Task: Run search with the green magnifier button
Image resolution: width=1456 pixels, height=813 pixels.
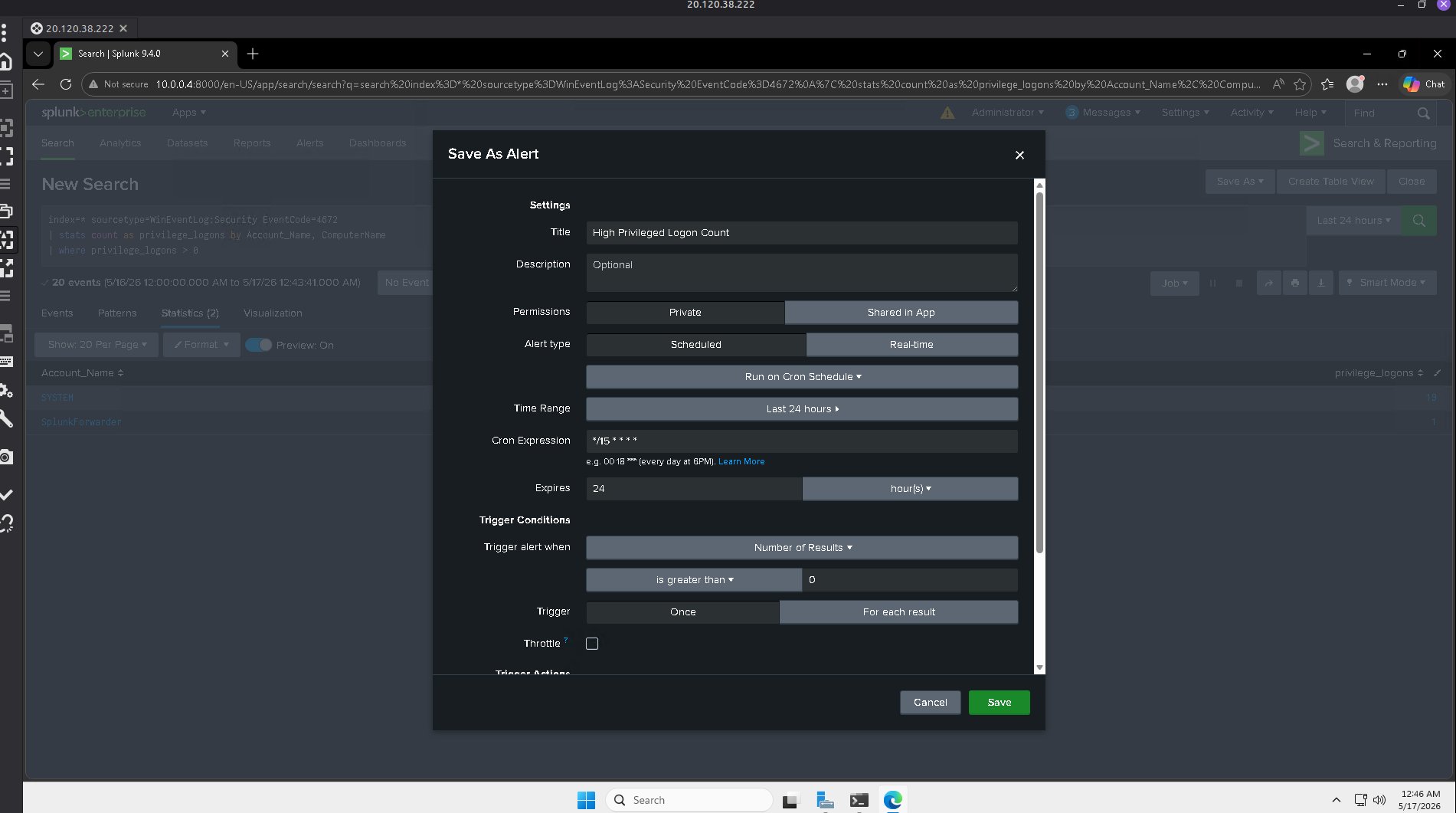Action: (1418, 221)
